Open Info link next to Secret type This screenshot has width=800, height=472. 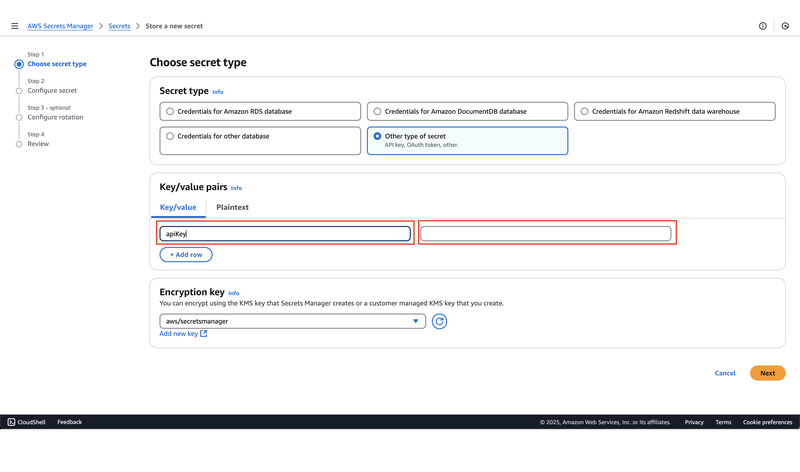[218, 92]
